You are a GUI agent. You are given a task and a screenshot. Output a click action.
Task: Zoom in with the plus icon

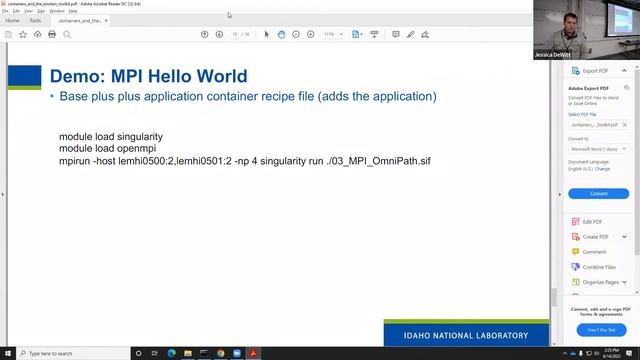pos(311,35)
